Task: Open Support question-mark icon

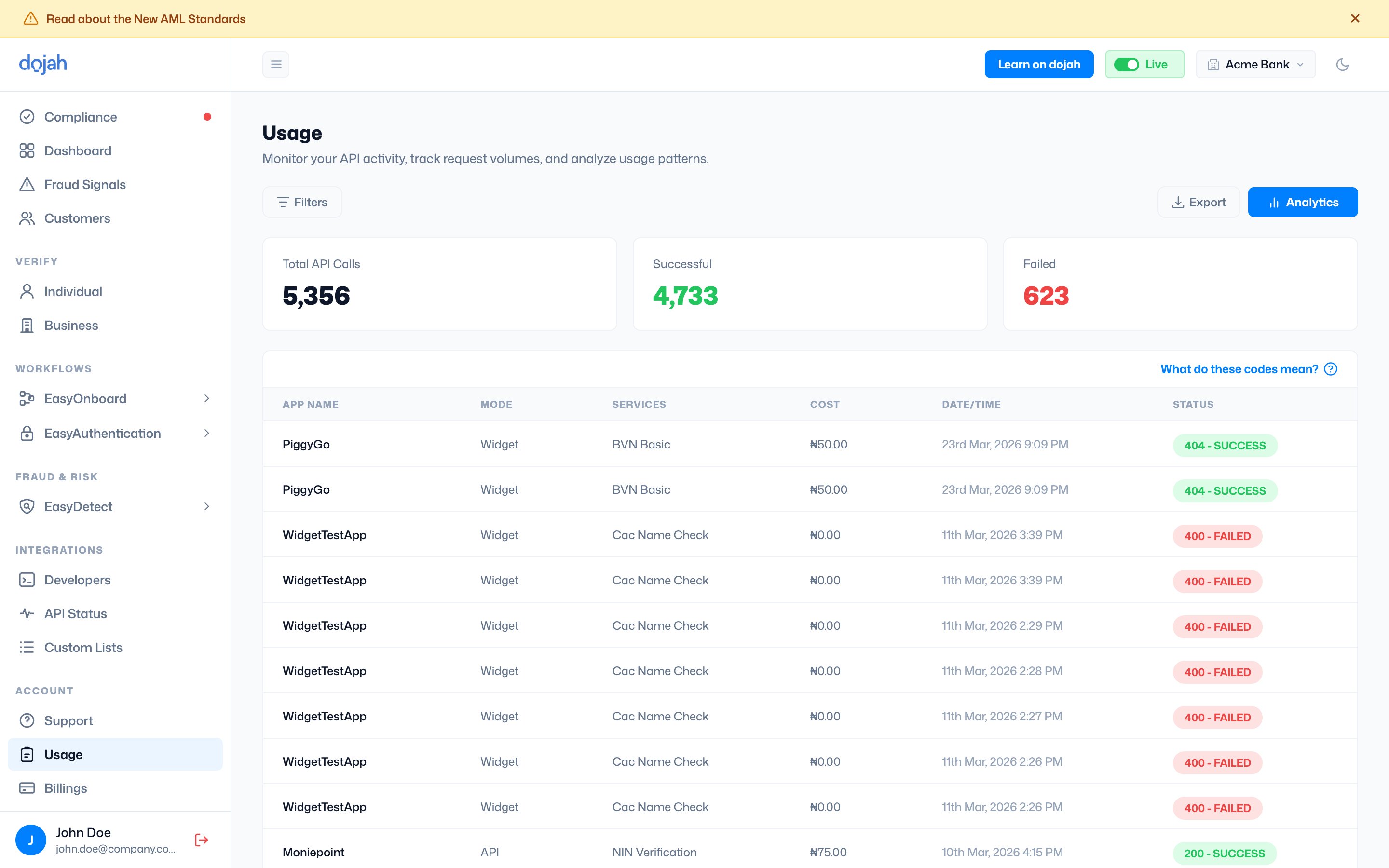Action: click(27, 720)
